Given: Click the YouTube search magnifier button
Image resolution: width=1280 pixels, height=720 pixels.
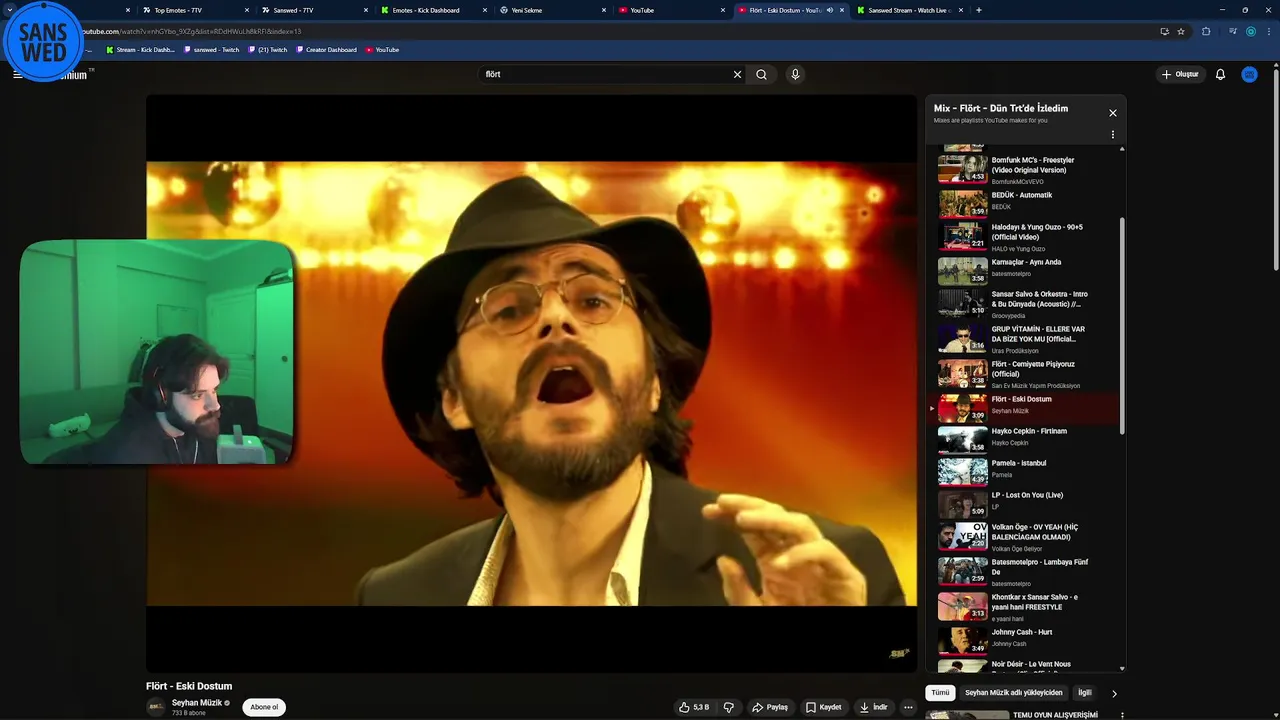Looking at the screenshot, I should click(762, 74).
